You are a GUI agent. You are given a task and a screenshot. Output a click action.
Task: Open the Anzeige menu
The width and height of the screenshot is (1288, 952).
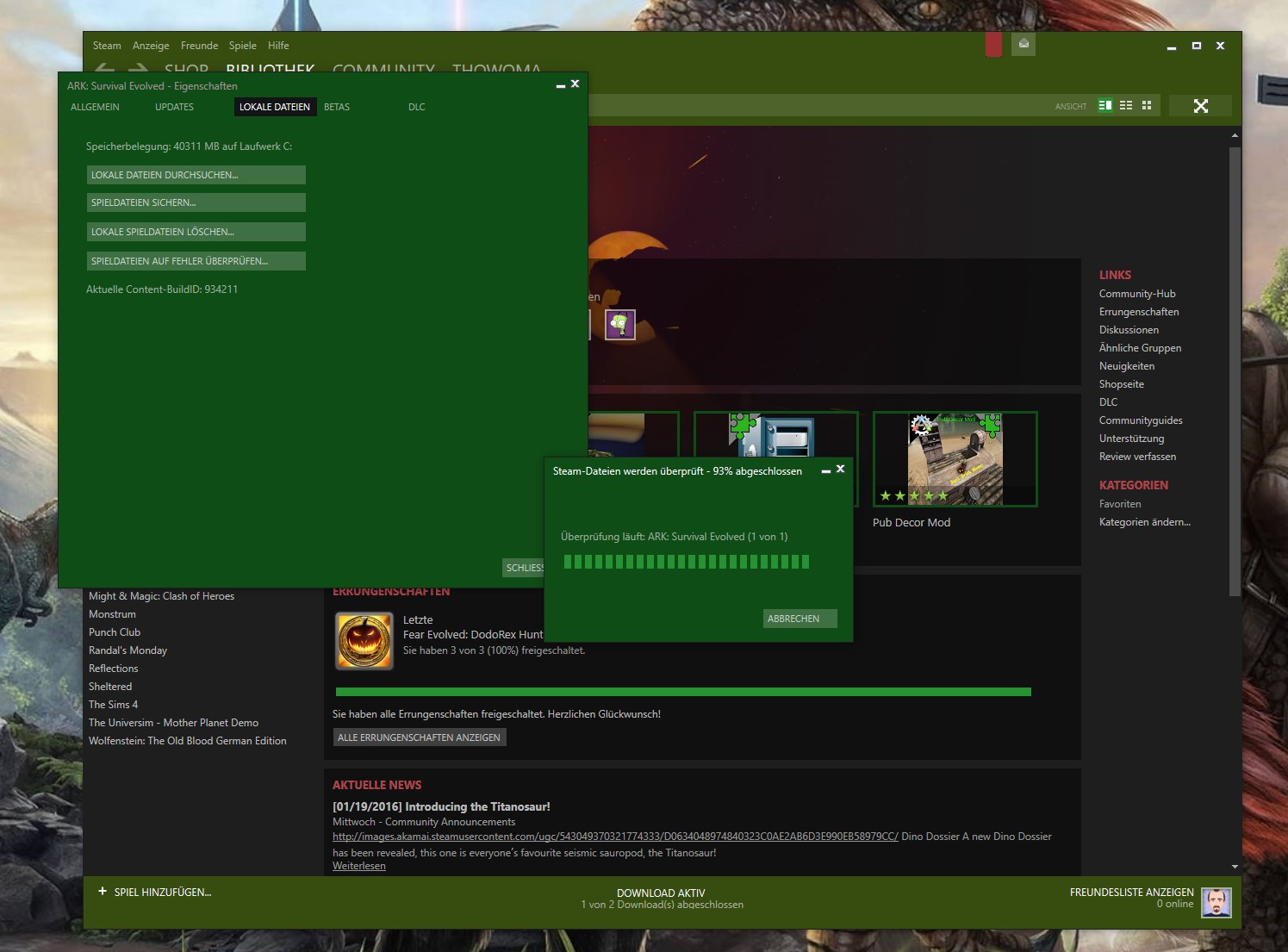click(151, 46)
